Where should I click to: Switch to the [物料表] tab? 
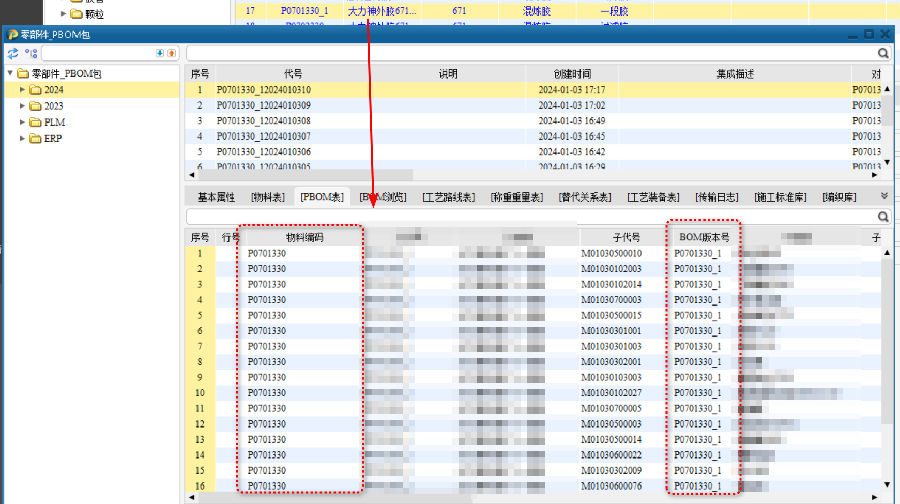(x=268, y=197)
